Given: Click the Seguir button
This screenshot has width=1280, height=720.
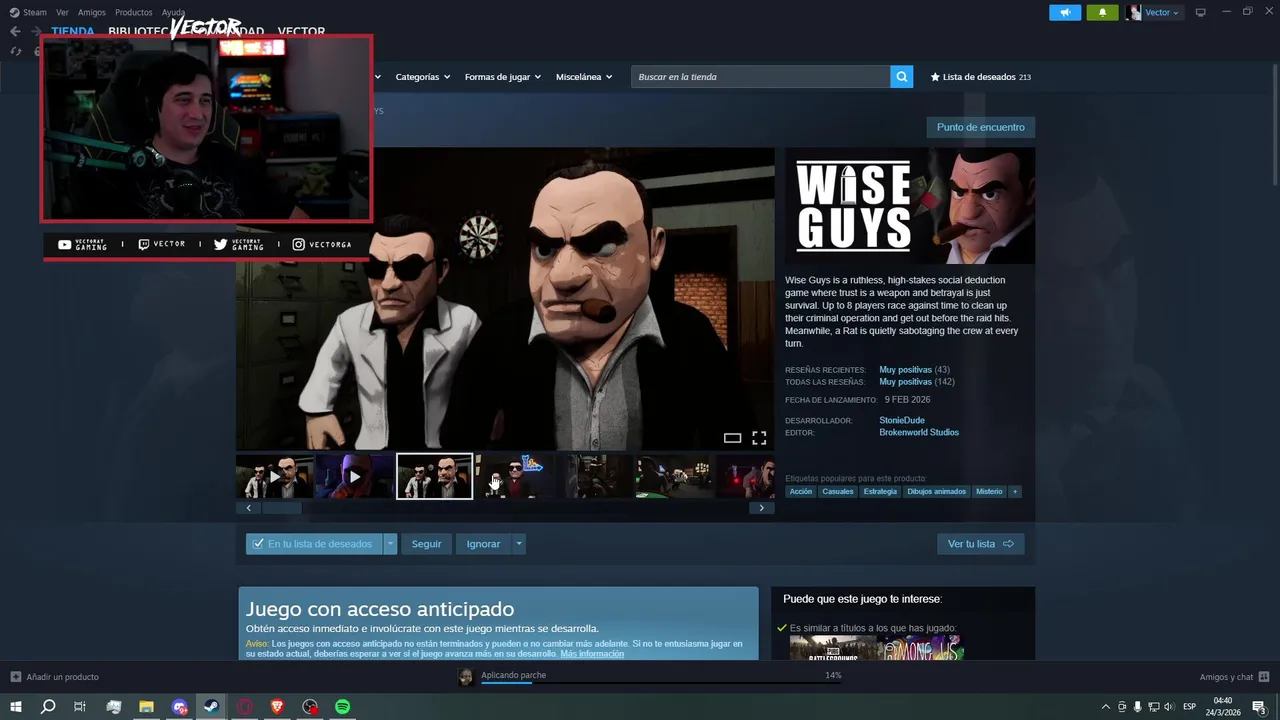Looking at the screenshot, I should coord(427,544).
